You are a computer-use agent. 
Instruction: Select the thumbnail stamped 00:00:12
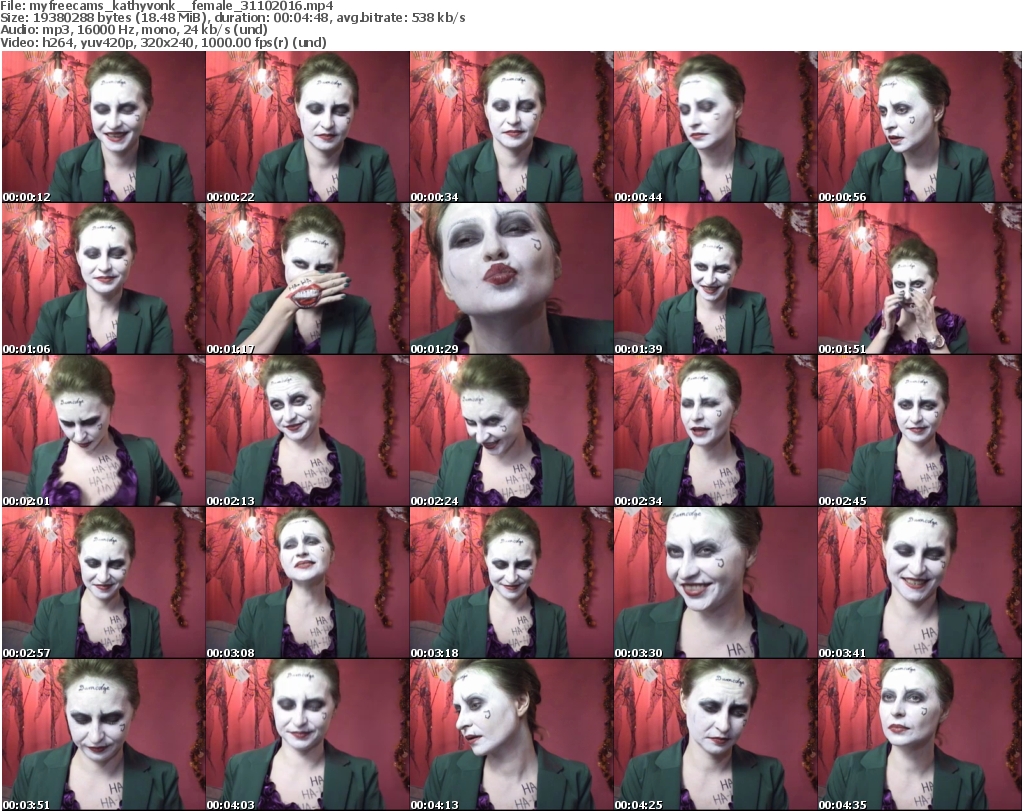104,127
